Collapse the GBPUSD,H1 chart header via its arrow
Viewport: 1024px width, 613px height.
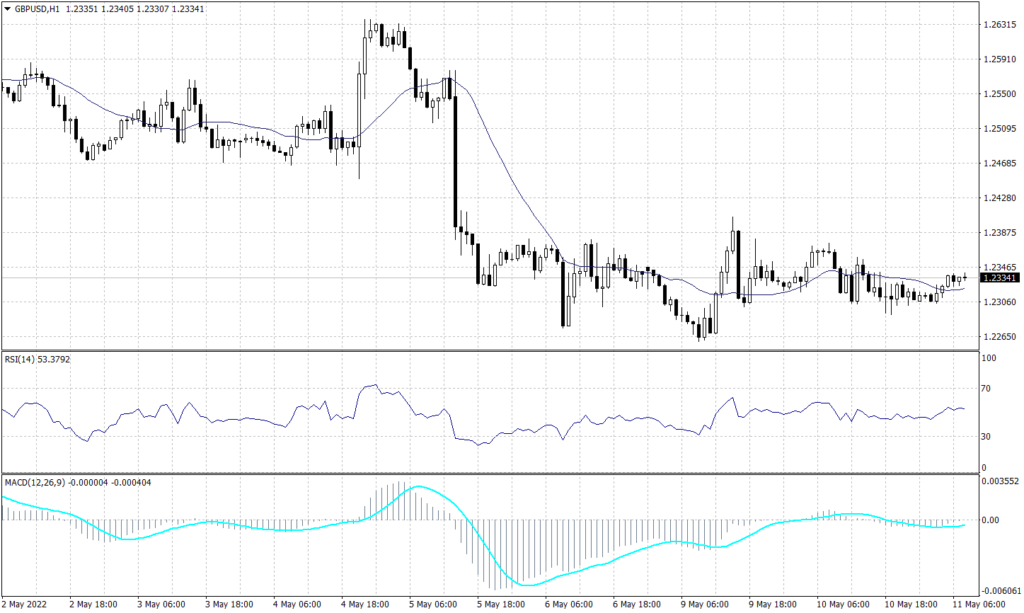coord(9,9)
